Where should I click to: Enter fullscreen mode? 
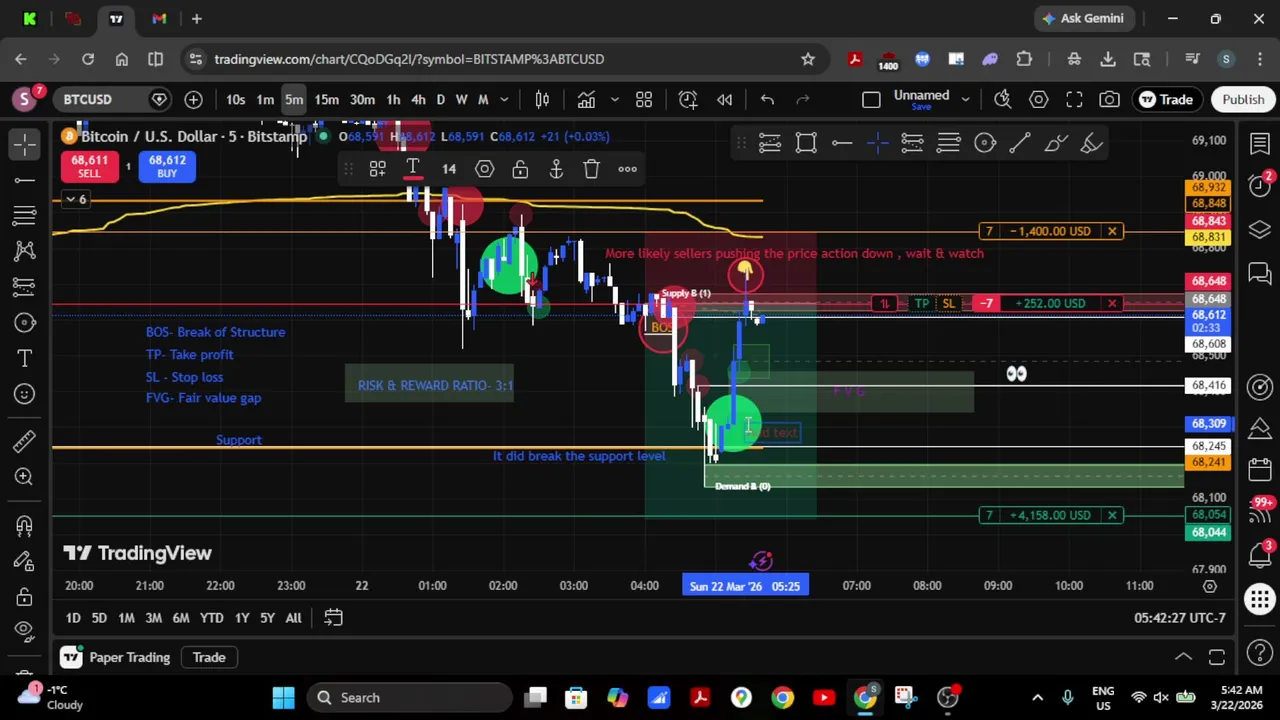pyautogui.click(x=1074, y=99)
